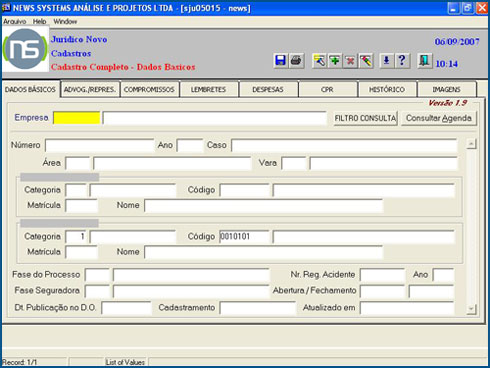Click the Empresa name field

[x=214, y=118]
